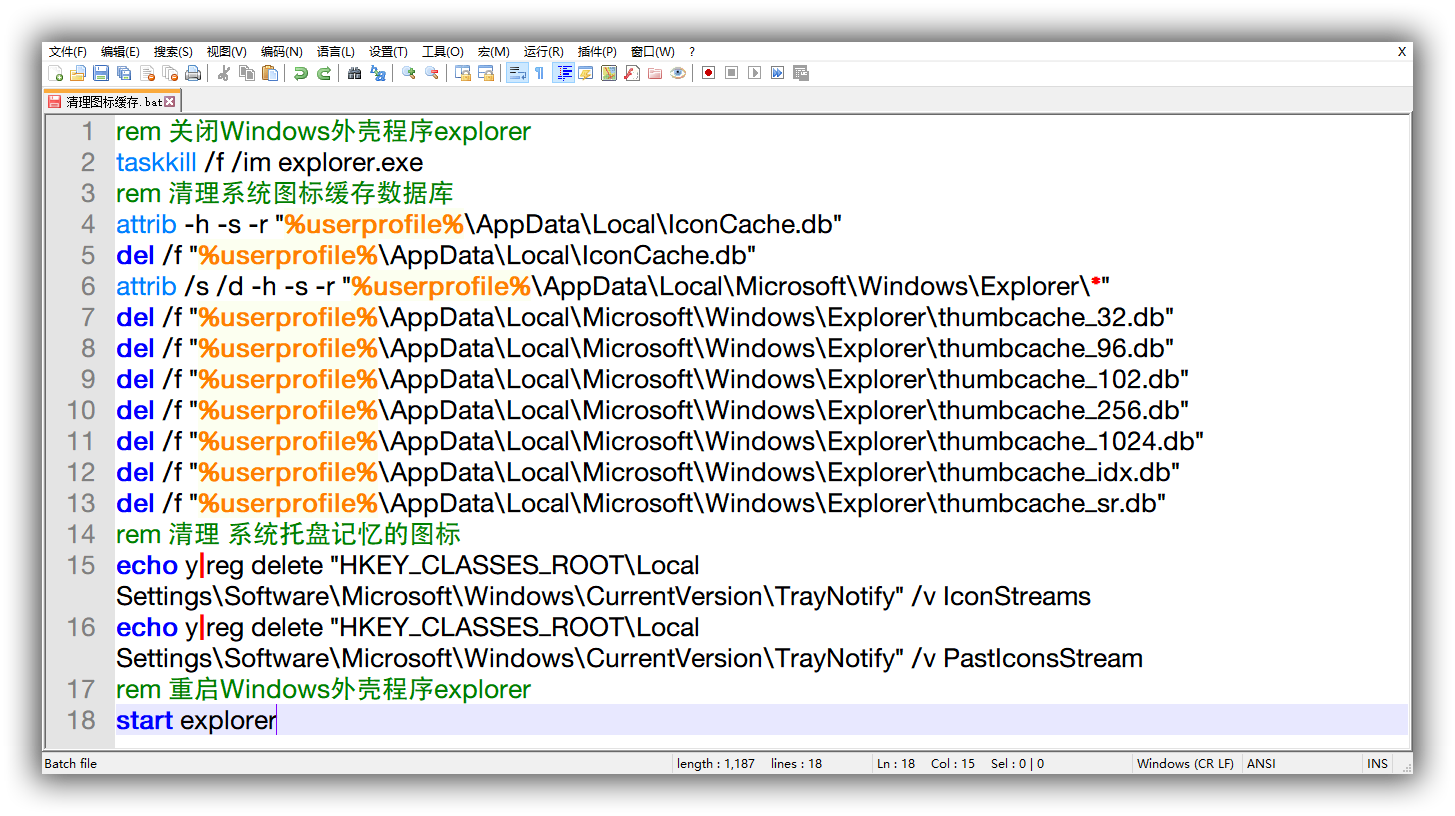
Task: Open the 编码(N) menu
Action: 282,51
